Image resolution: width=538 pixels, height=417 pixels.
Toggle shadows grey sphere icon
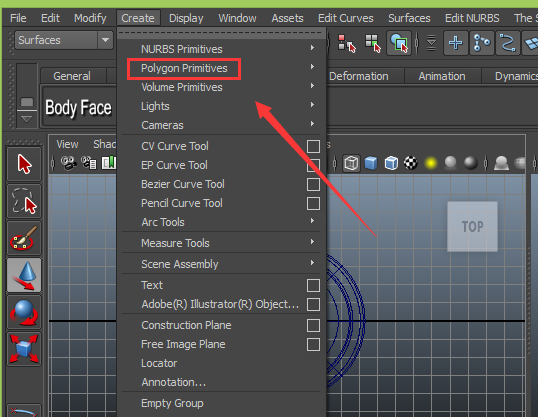pos(451,163)
